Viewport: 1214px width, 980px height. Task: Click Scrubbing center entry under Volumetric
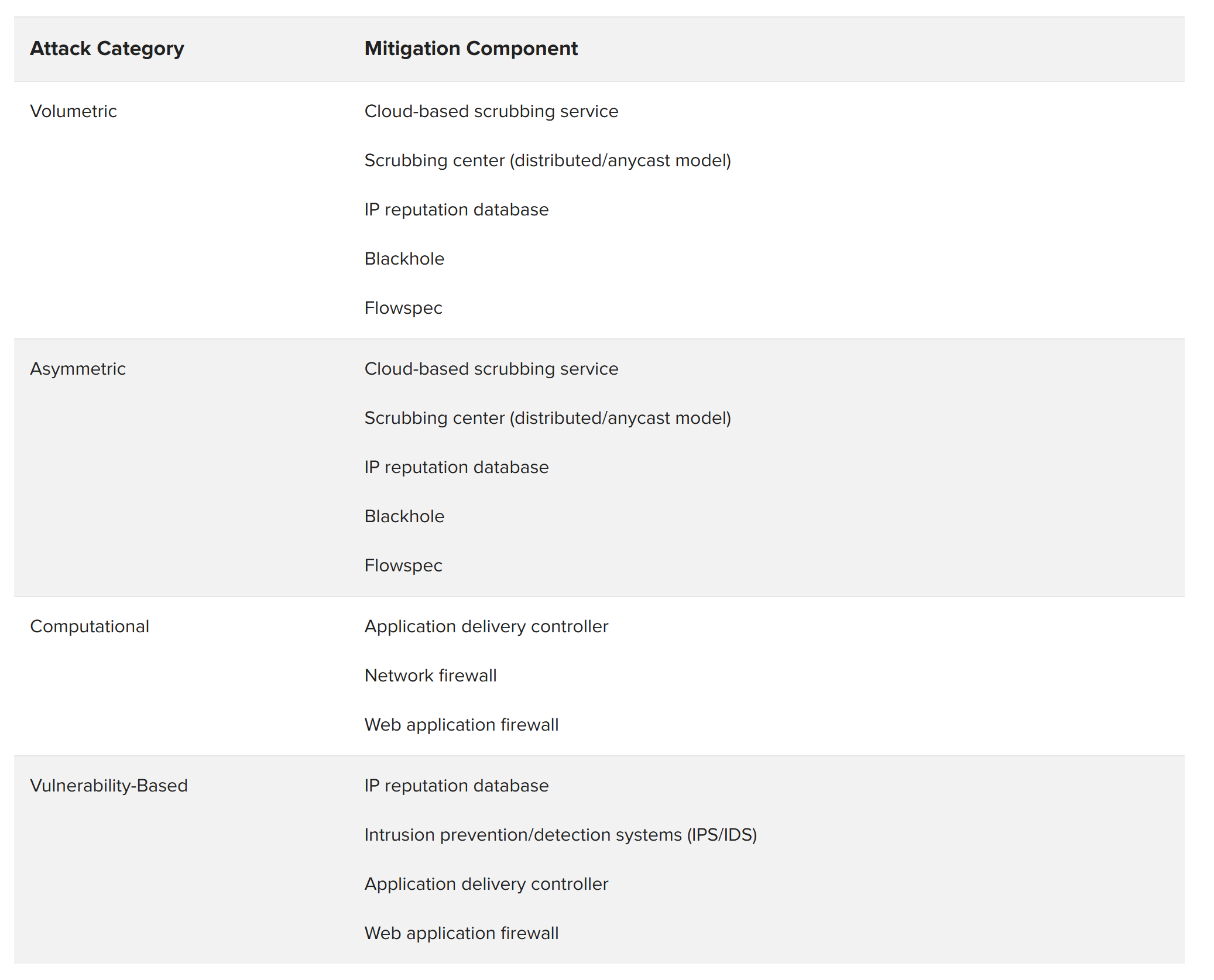tap(548, 160)
